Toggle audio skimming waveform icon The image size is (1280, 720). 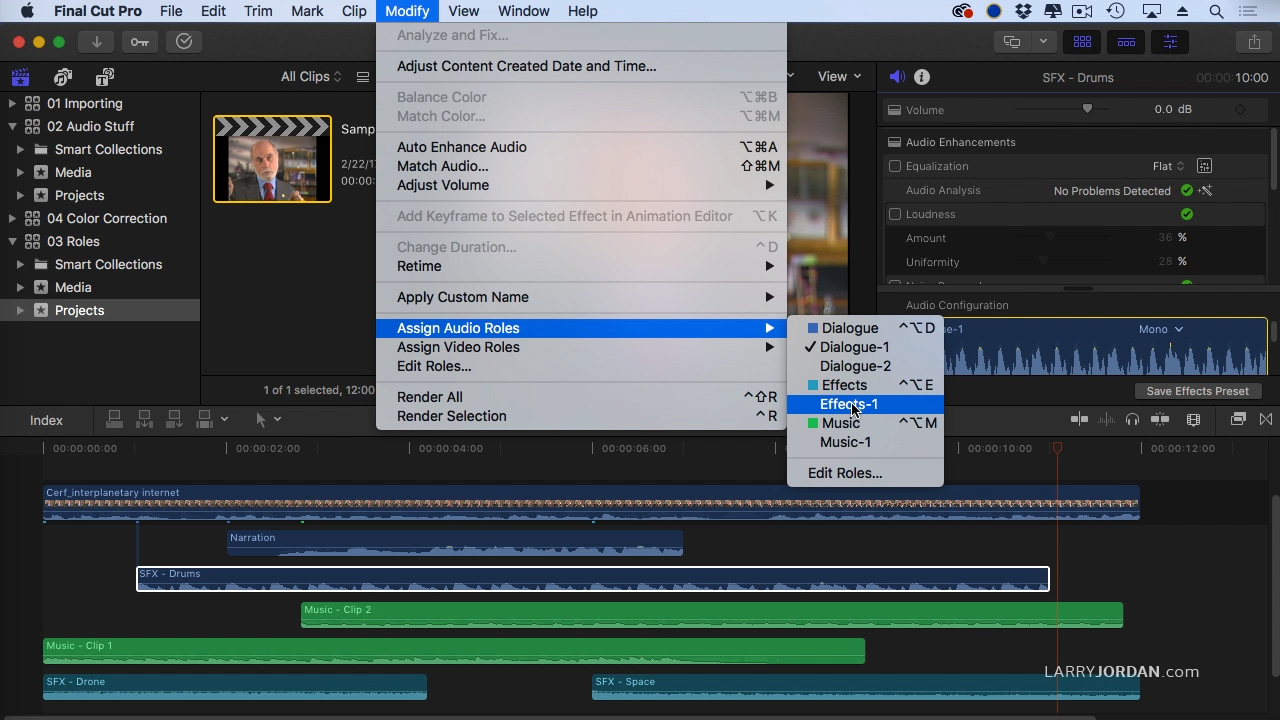[x=1107, y=420]
